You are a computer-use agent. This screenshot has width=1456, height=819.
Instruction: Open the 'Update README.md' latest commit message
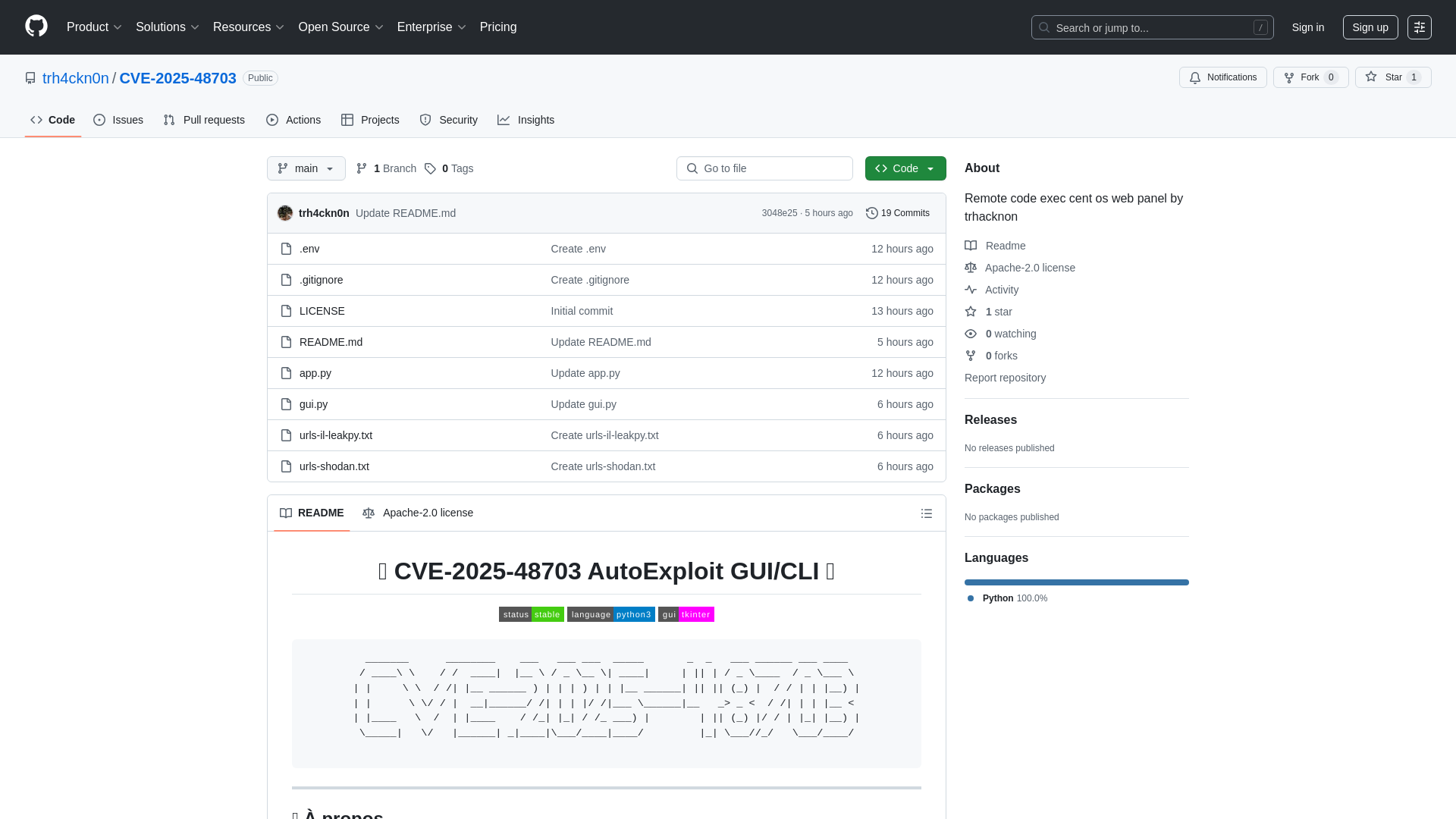(x=406, y=213)
